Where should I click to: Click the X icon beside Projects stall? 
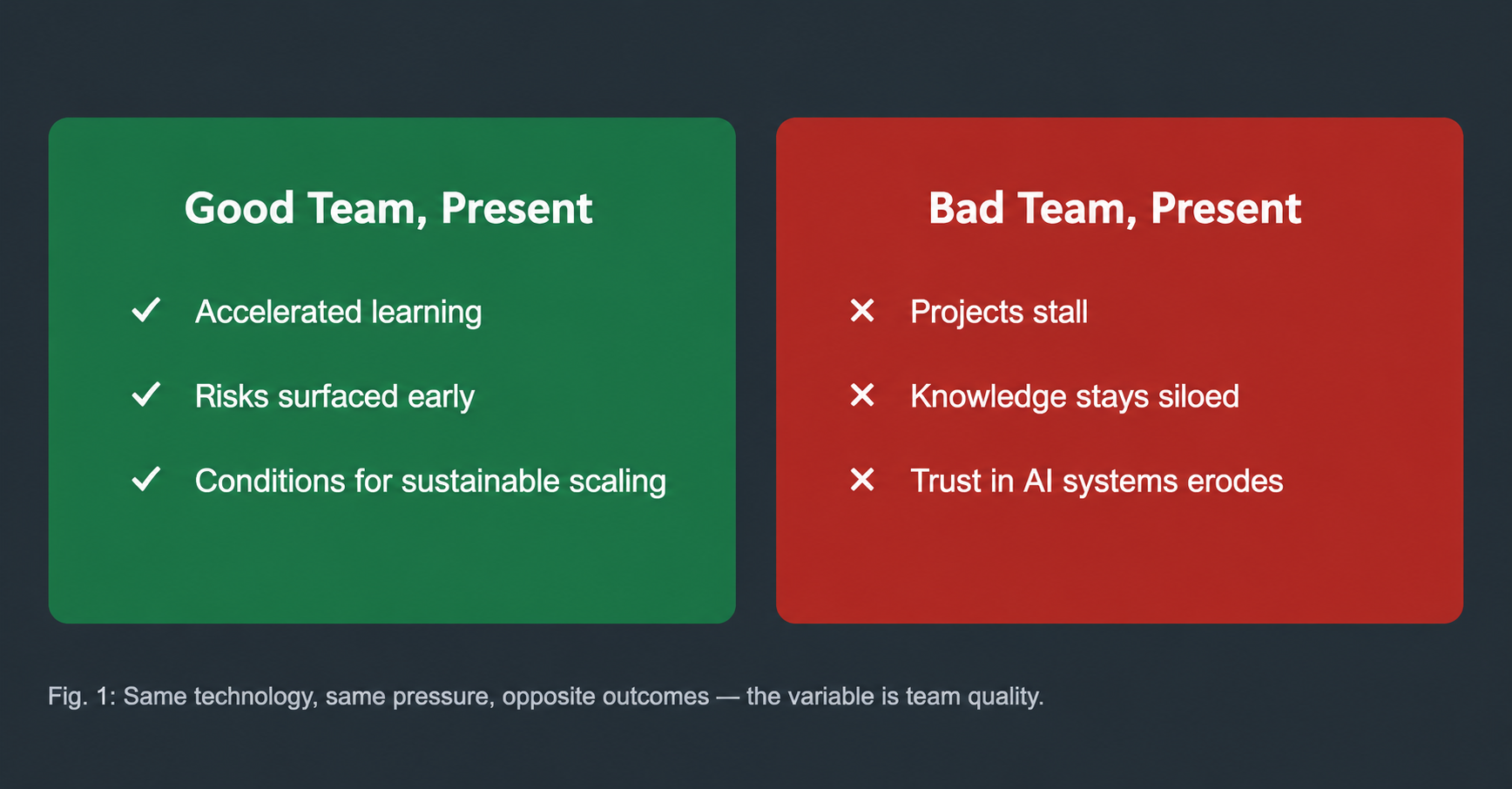pyautogui.click(x=862, y=311)
